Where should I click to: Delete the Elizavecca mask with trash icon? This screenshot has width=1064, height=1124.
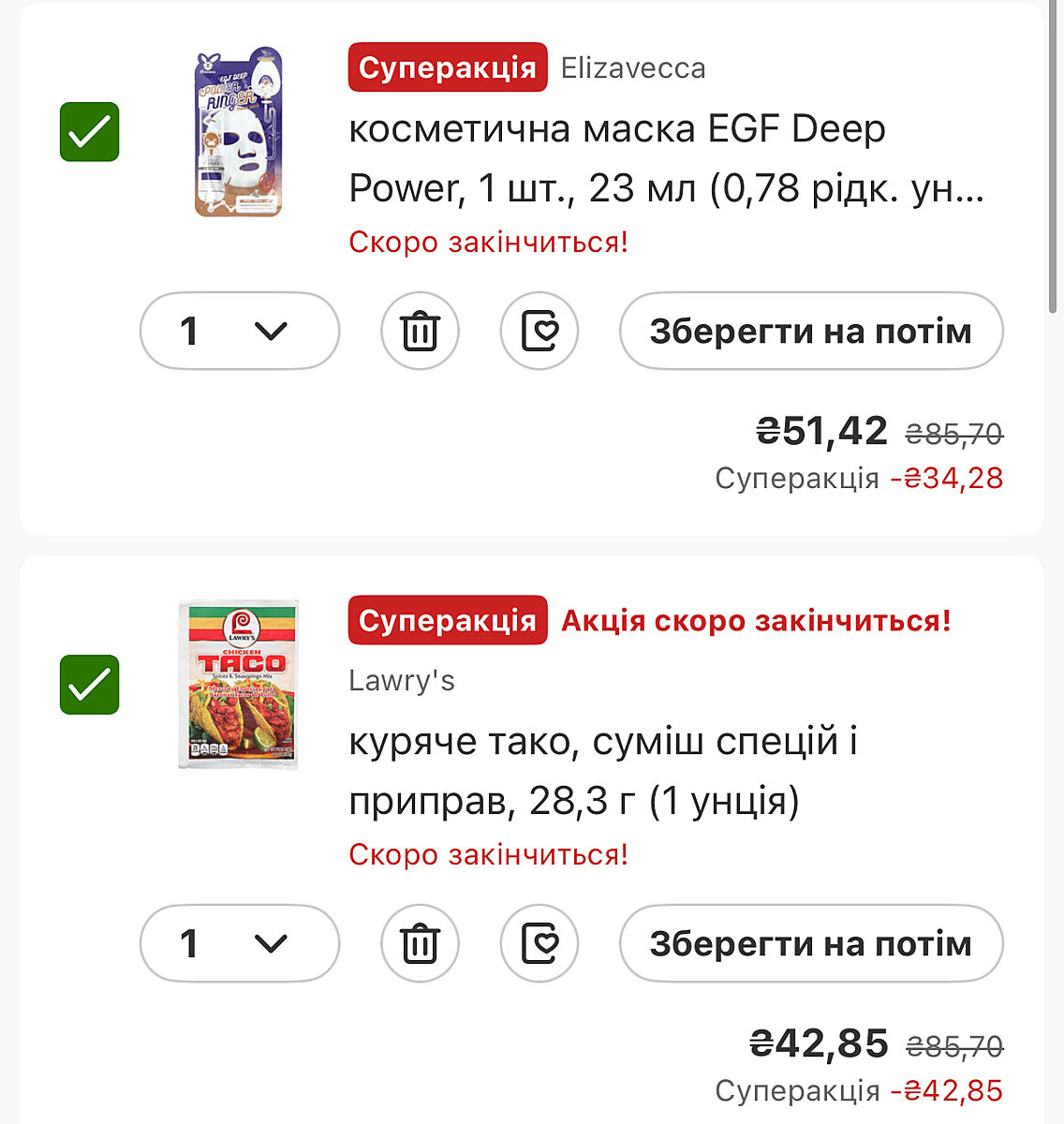click(420, 331)
